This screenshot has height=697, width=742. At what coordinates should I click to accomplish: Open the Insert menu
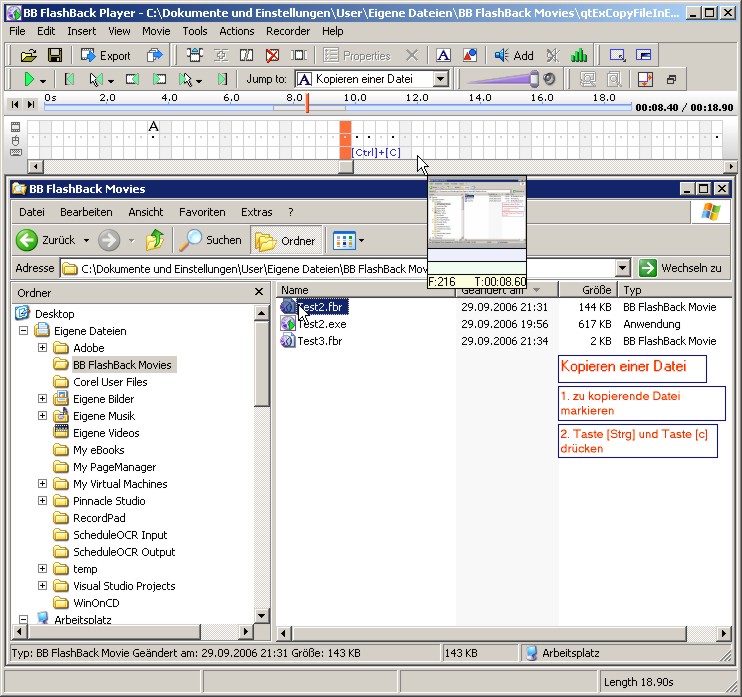[x=81, y=31]
